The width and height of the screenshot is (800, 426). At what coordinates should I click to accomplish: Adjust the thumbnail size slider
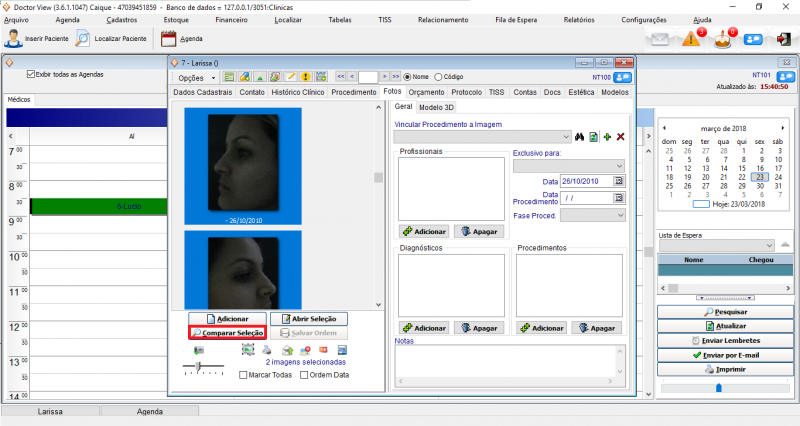point(198,367)
